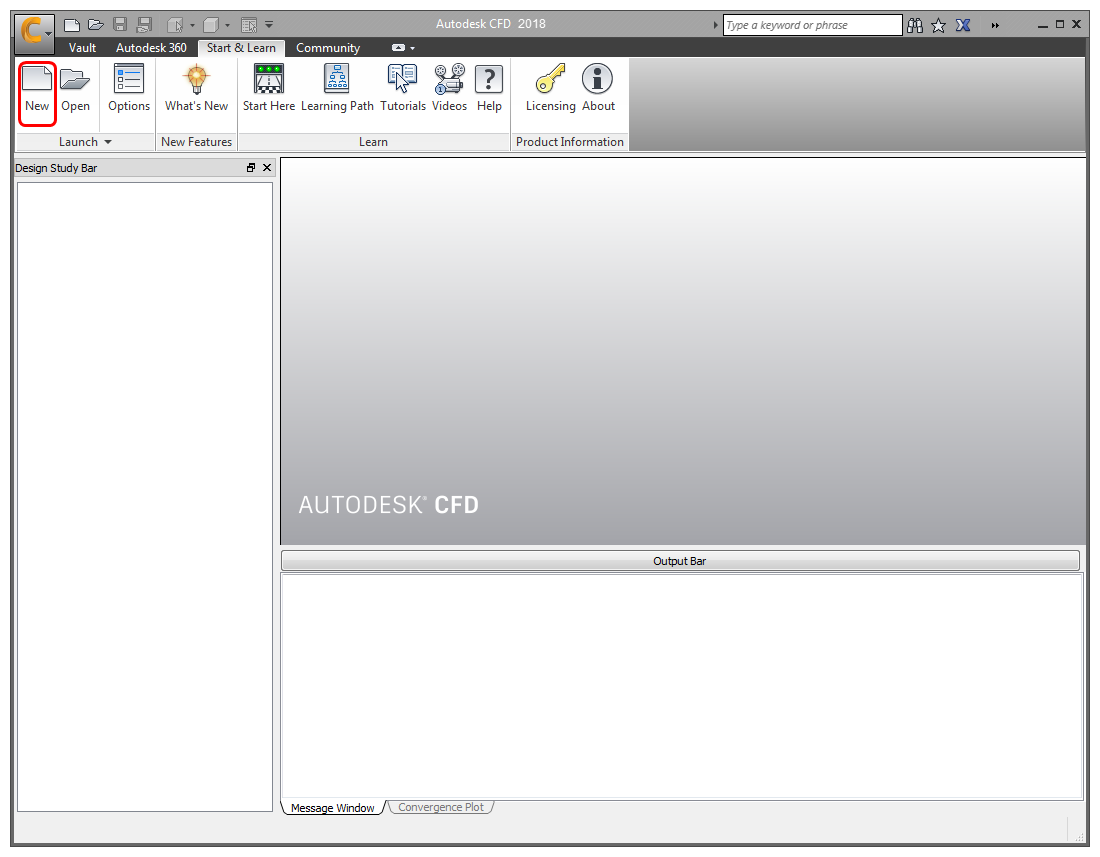Open Customize Quick Access Toolbar dropdown
This screenshot has width=1100, height=857.
coord(269,25)
